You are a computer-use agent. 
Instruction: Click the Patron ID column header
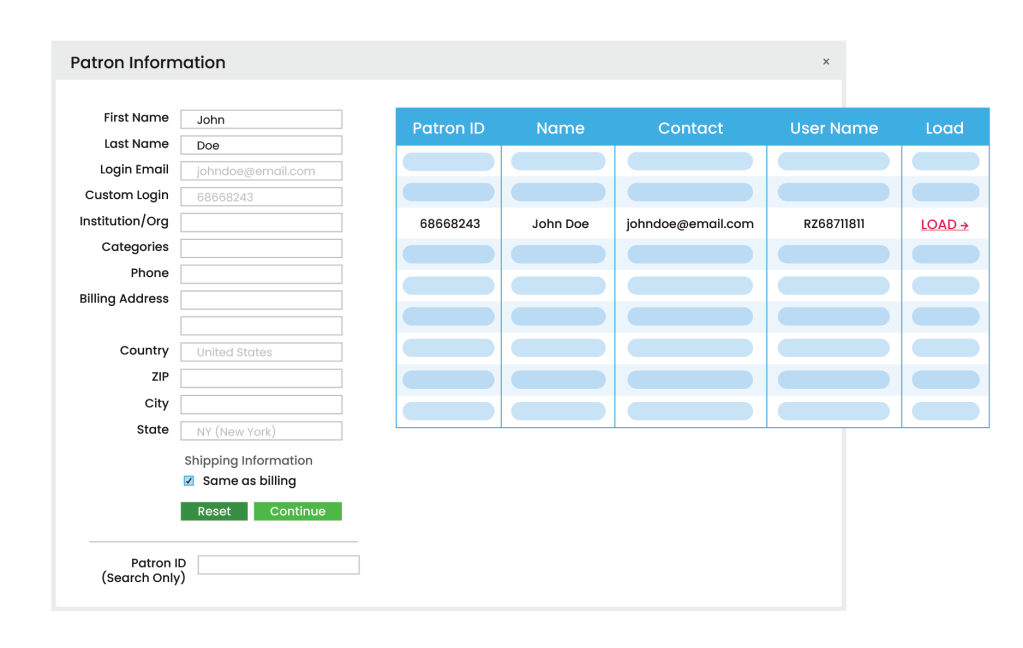click(x=448, y=128)
